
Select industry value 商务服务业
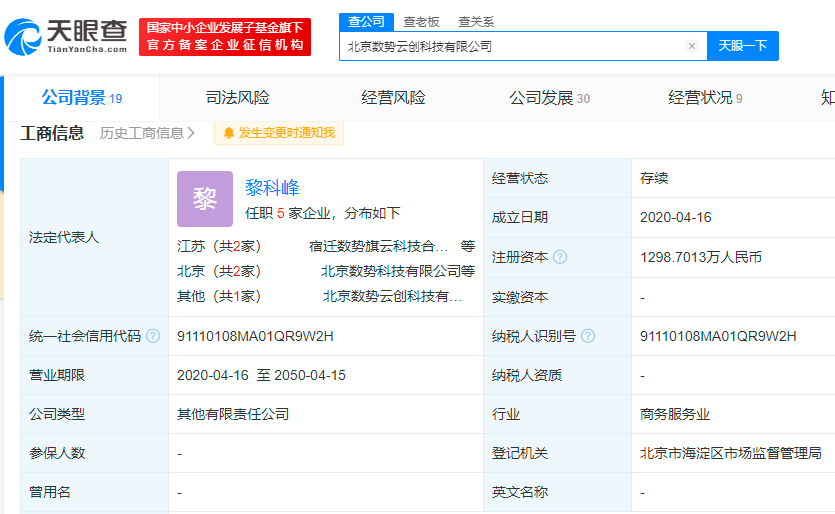tap(675, 414)
